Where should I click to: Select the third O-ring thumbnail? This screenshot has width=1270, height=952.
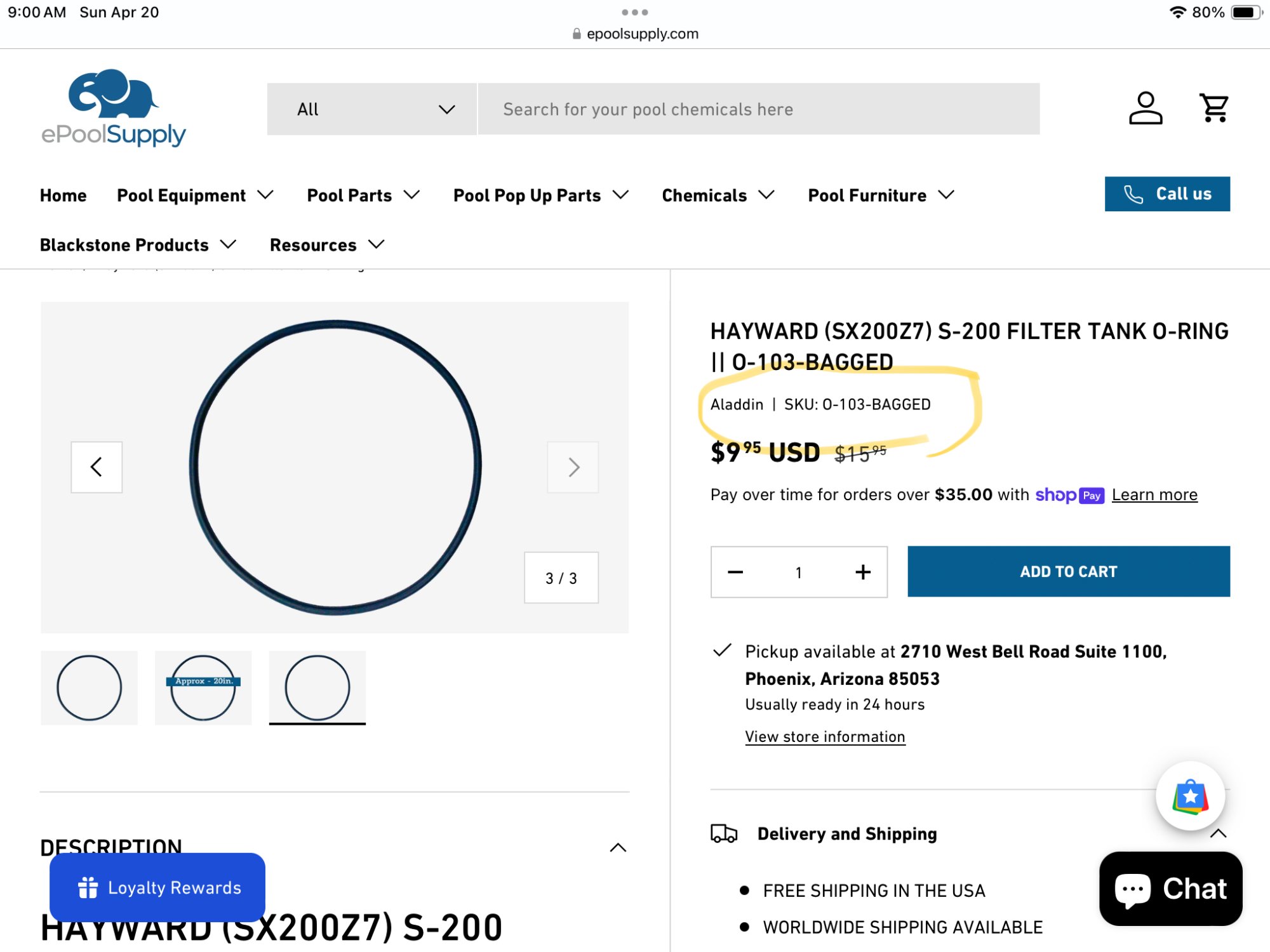[317, 688]
